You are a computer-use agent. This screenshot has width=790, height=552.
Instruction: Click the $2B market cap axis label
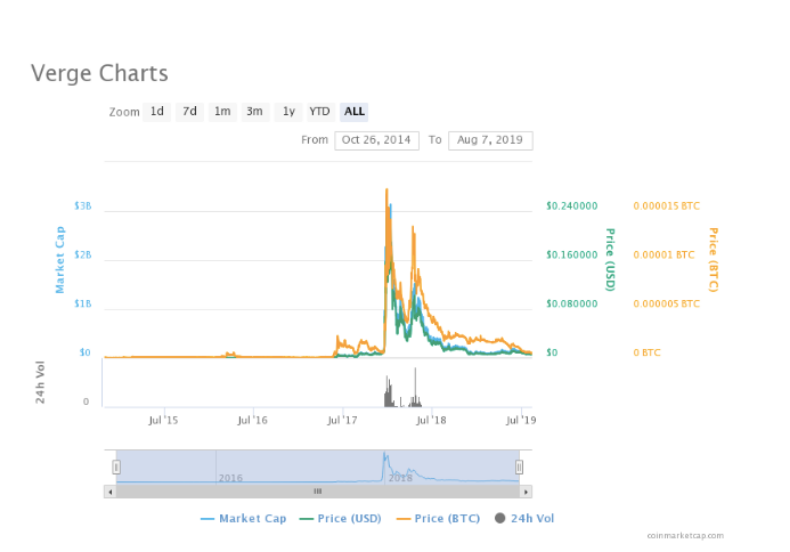click(83, 255)
